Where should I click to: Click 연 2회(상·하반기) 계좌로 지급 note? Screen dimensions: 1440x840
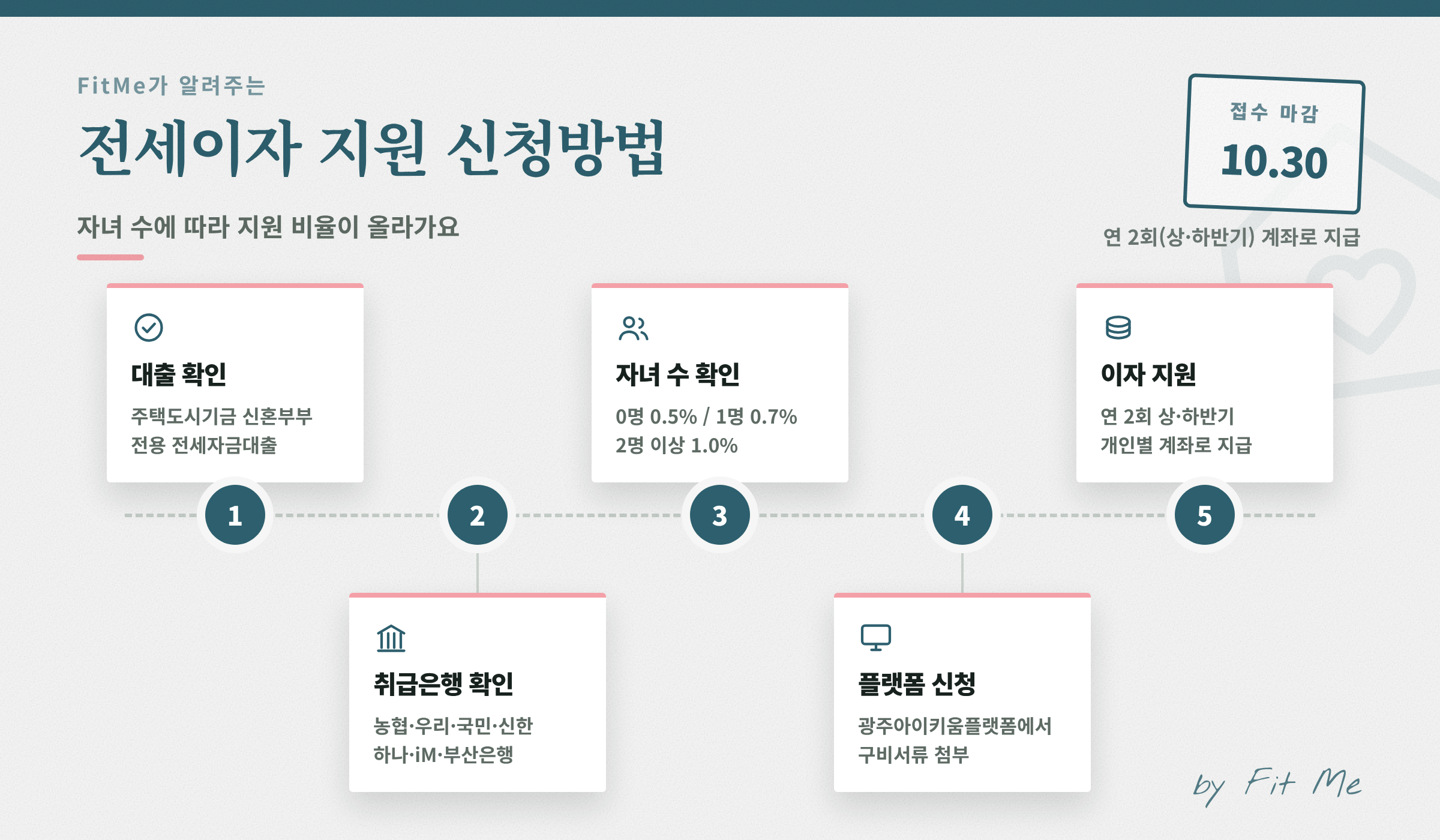click(1232, 237)
